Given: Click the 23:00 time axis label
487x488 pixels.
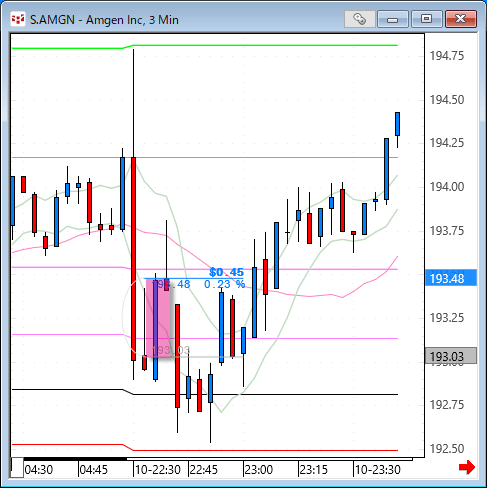Looking at the screenshot, I should [x=259, y=470].
